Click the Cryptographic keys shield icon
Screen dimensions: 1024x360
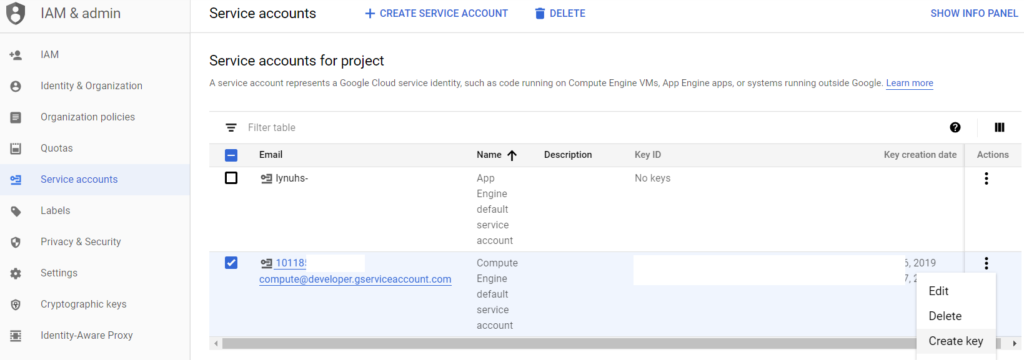[x=16, y=304]
